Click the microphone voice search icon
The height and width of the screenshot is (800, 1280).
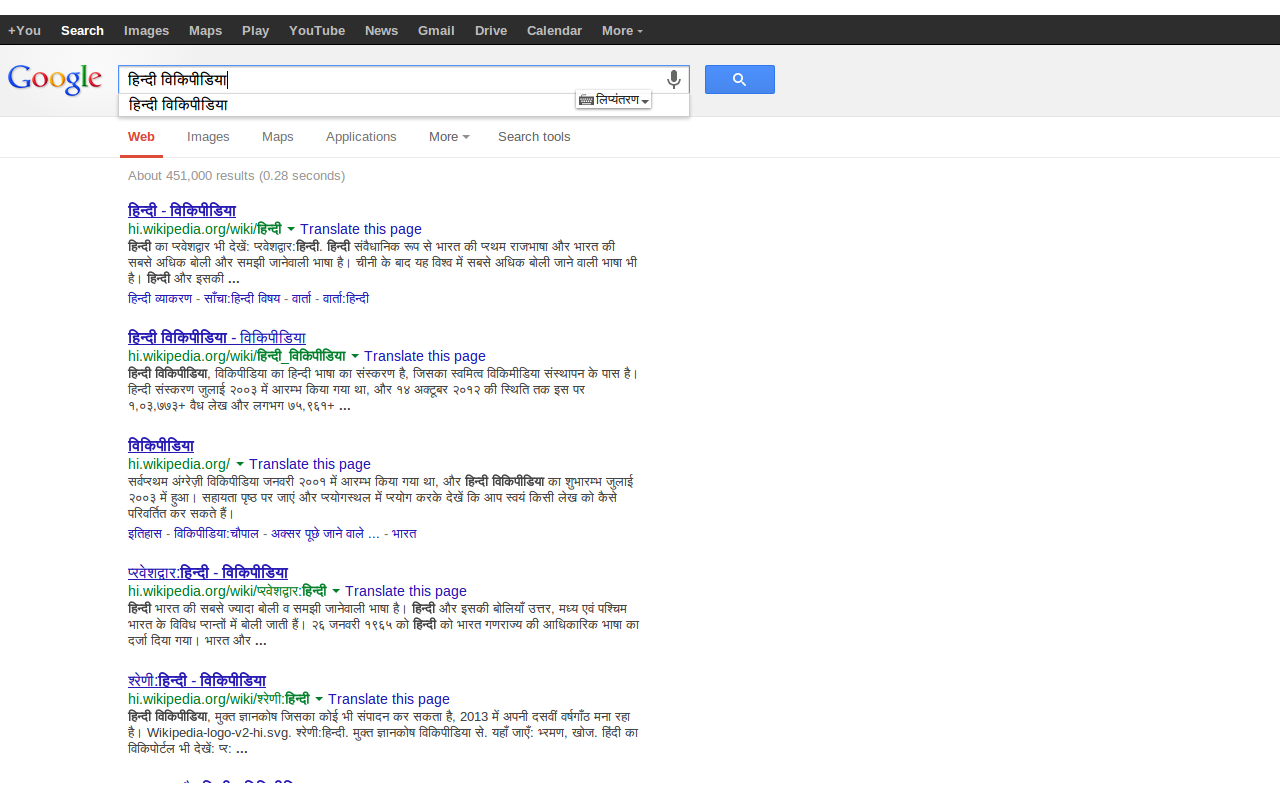tap(674, 79)
